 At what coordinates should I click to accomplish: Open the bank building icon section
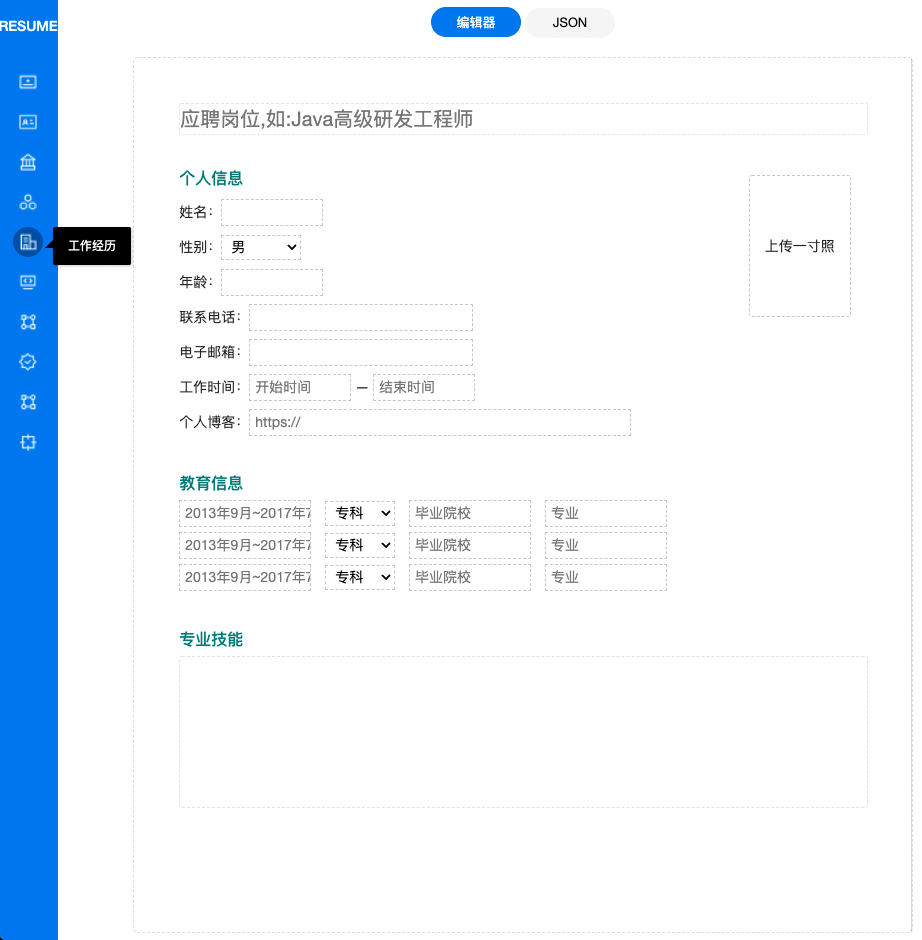[x=28, y=162]
